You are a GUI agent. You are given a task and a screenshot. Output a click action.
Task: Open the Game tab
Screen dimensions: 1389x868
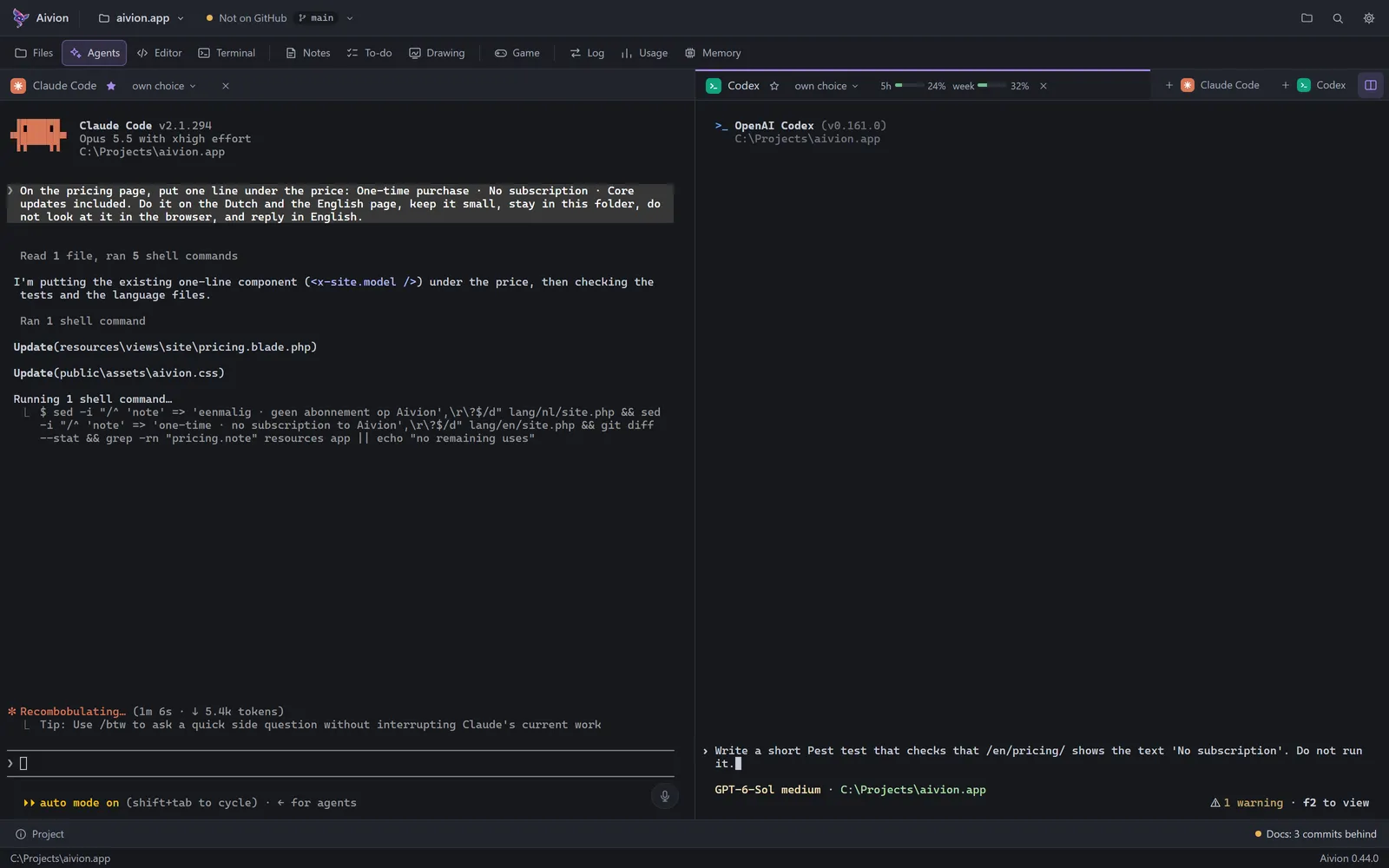(517, 53)
